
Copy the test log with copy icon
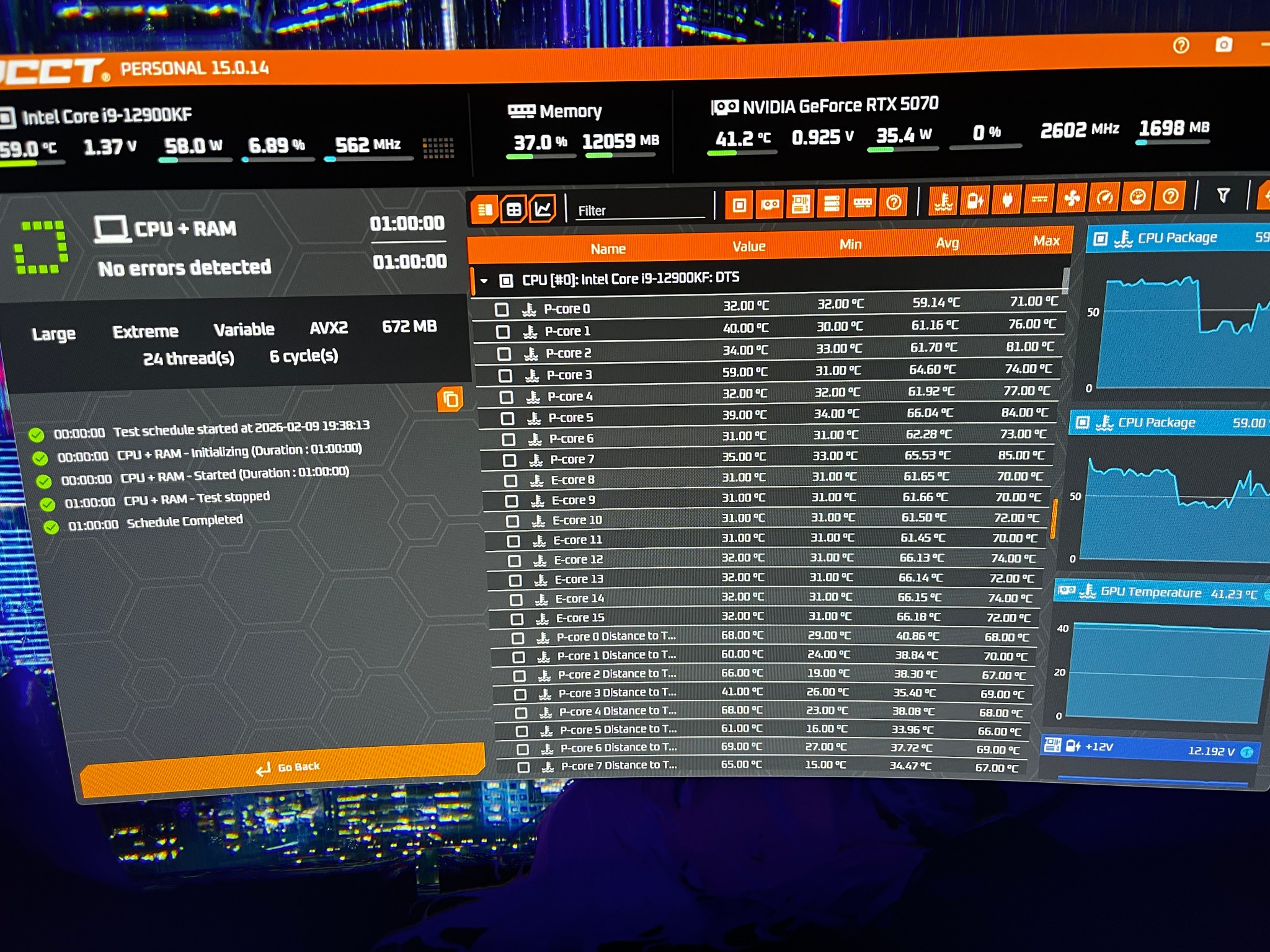[x=450, y=399]
